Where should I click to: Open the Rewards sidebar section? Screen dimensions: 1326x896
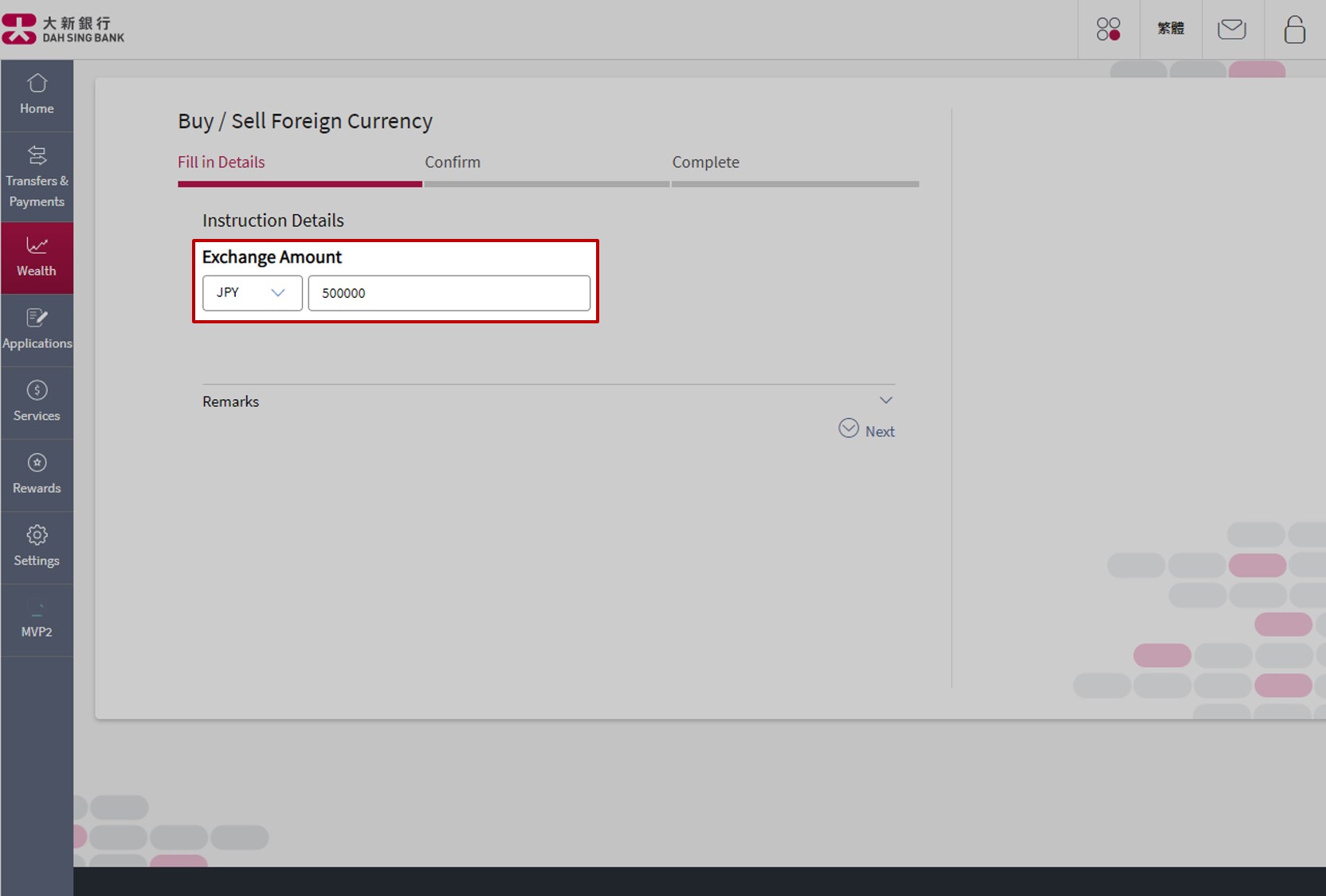click(x=37, y=475)
